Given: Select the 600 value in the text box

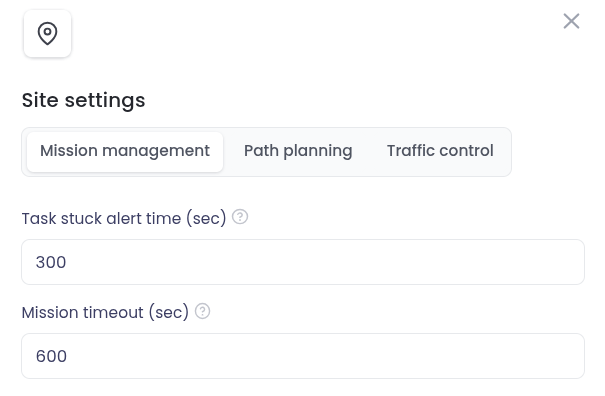Looking at the screenshot, I should [x=51, y=356].
